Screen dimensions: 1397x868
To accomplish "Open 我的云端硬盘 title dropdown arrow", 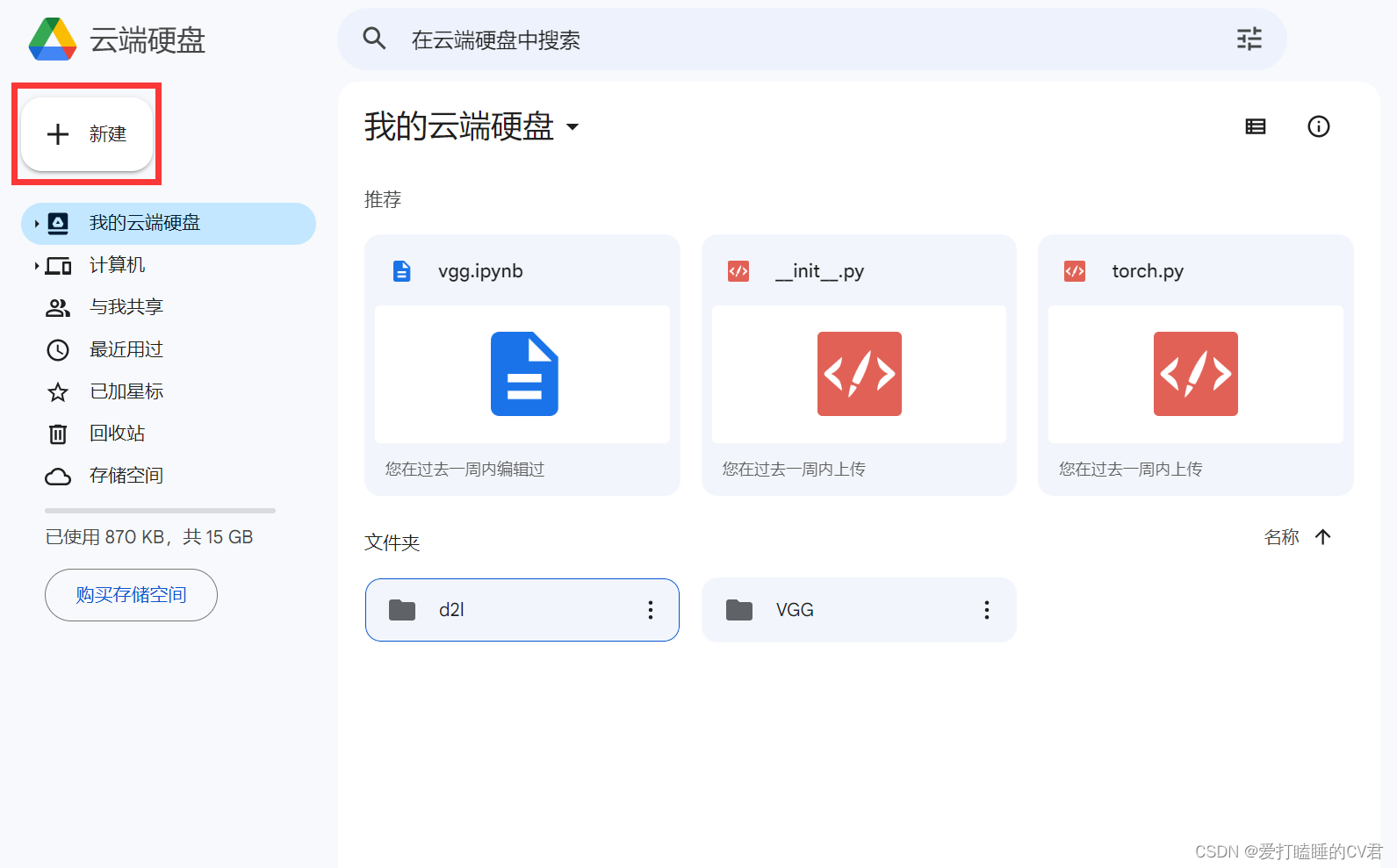I will coord(572,127).
